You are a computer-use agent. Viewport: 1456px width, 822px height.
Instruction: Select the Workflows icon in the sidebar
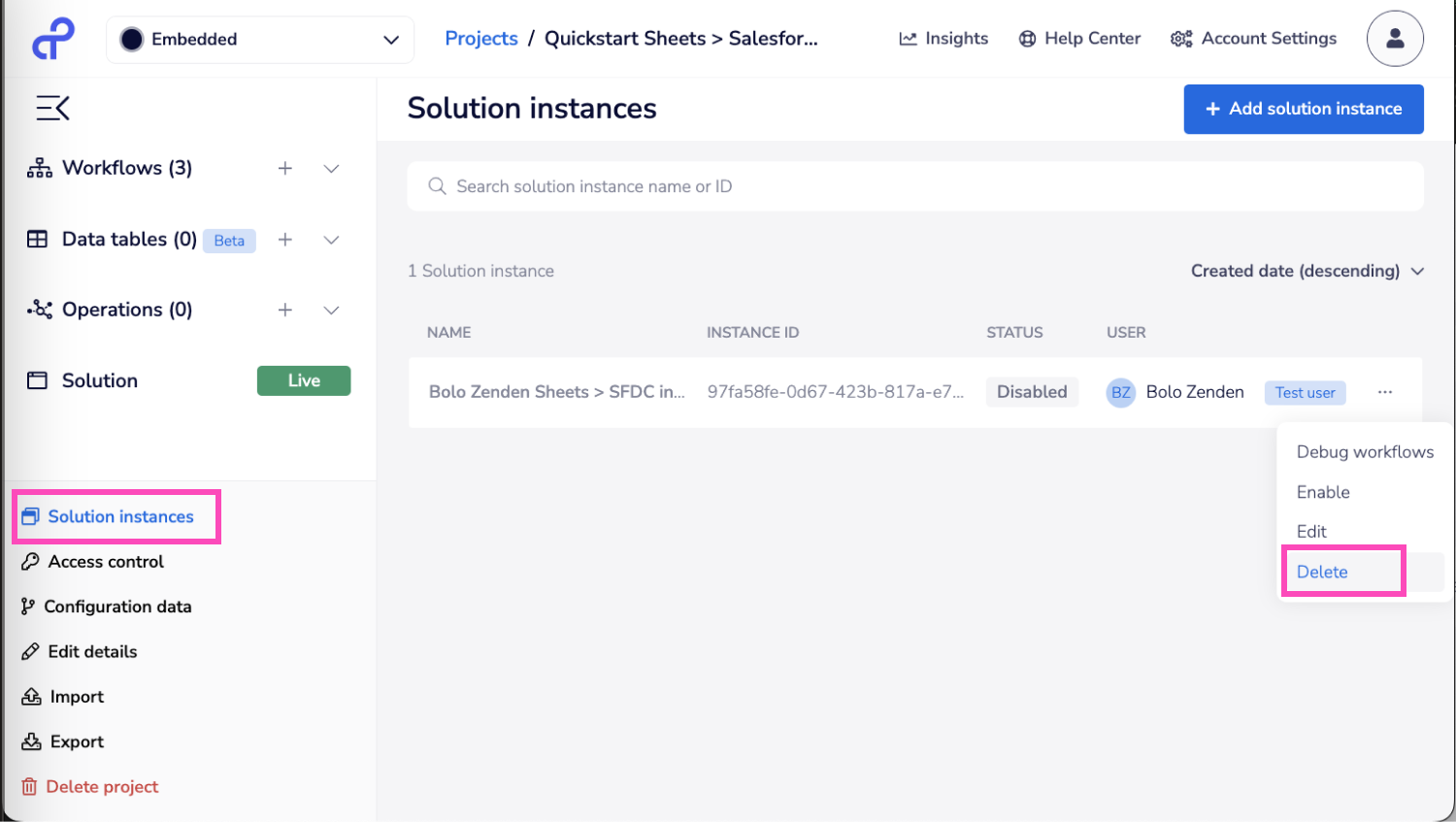click(39, 167)
